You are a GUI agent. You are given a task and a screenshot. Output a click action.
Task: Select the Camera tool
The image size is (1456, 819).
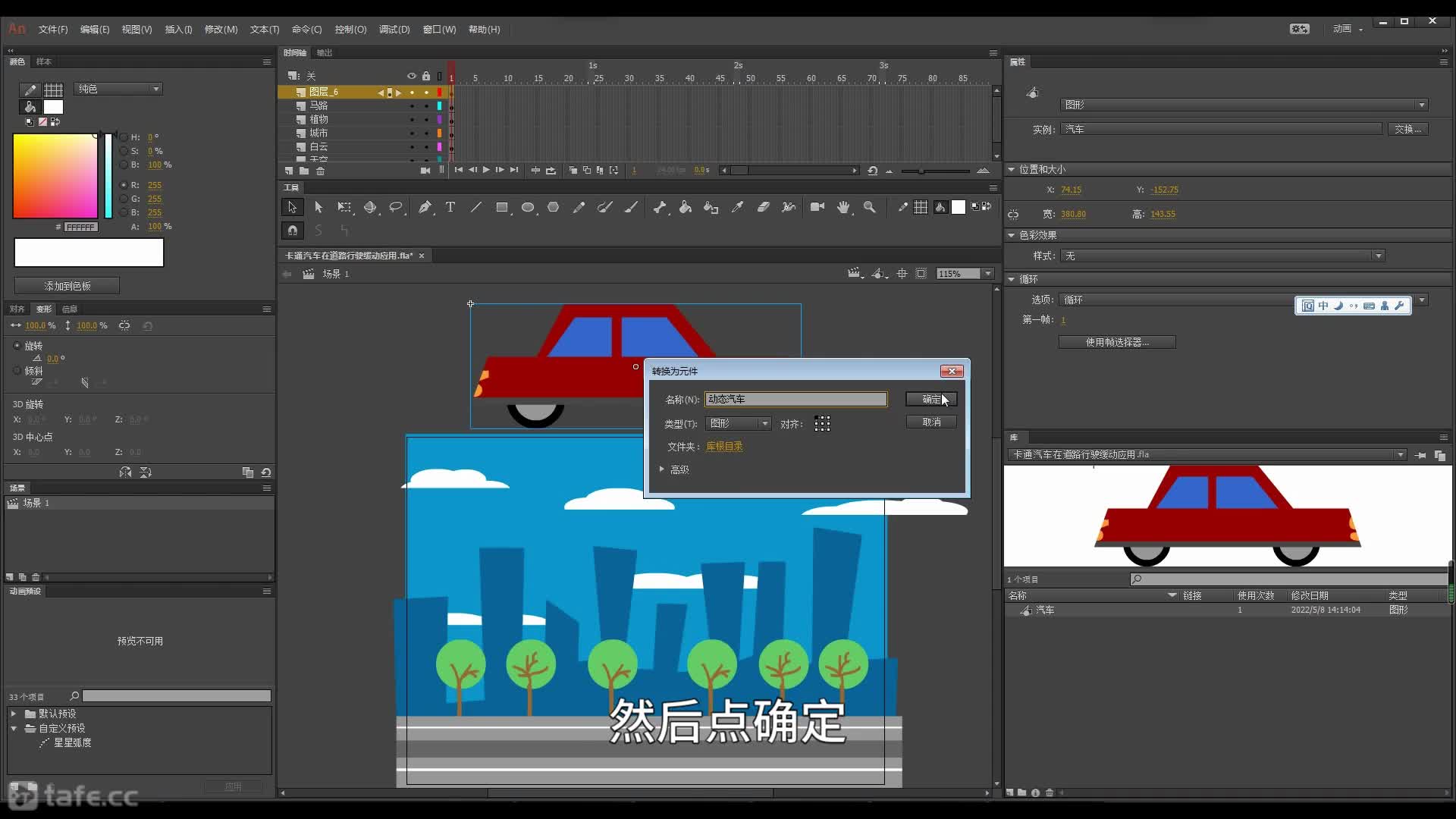click(817, 207)
